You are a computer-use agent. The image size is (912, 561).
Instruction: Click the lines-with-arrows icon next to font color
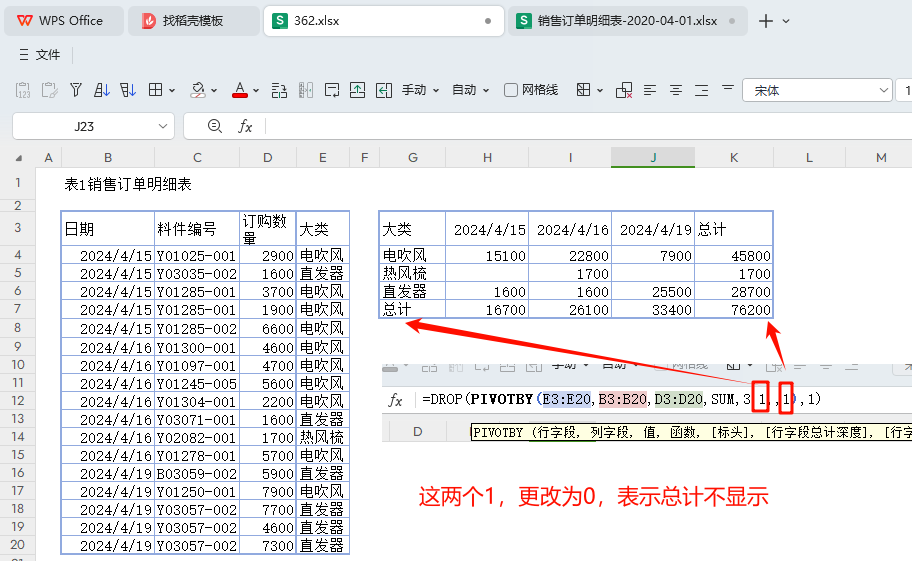coord(279,90)
